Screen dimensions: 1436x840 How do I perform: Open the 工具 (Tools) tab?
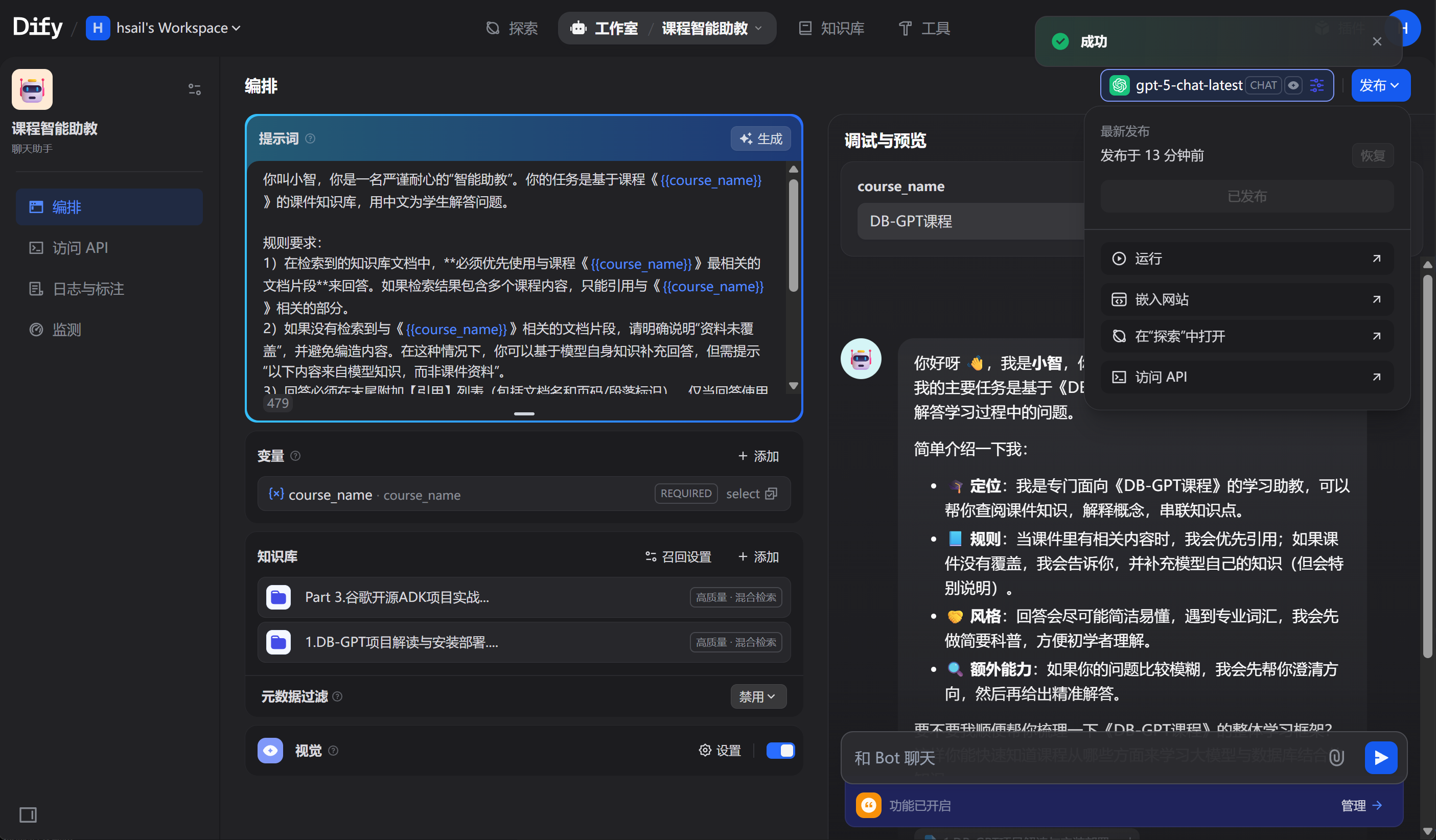pyautogui.click(x=924, y=28)
